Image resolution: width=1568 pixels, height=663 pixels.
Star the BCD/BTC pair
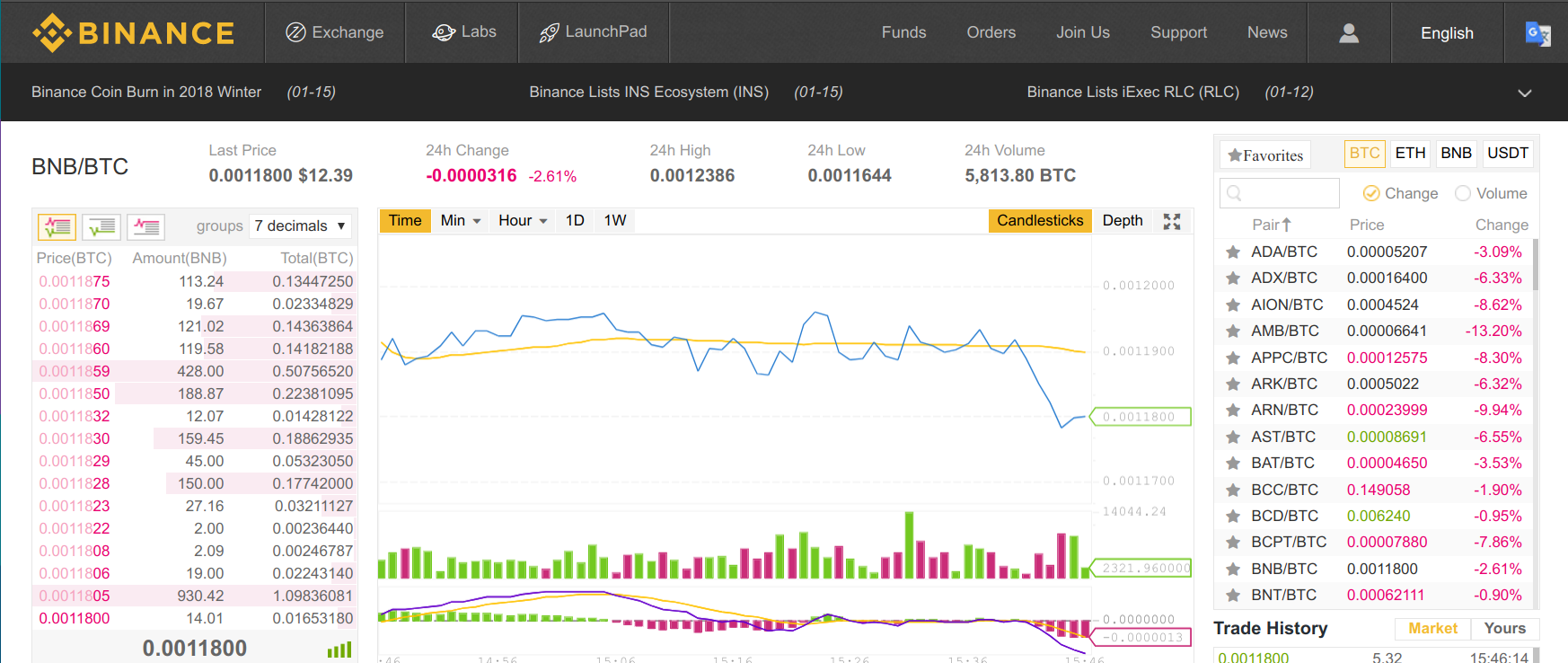pyautogui.click(x=1233, y=517)
